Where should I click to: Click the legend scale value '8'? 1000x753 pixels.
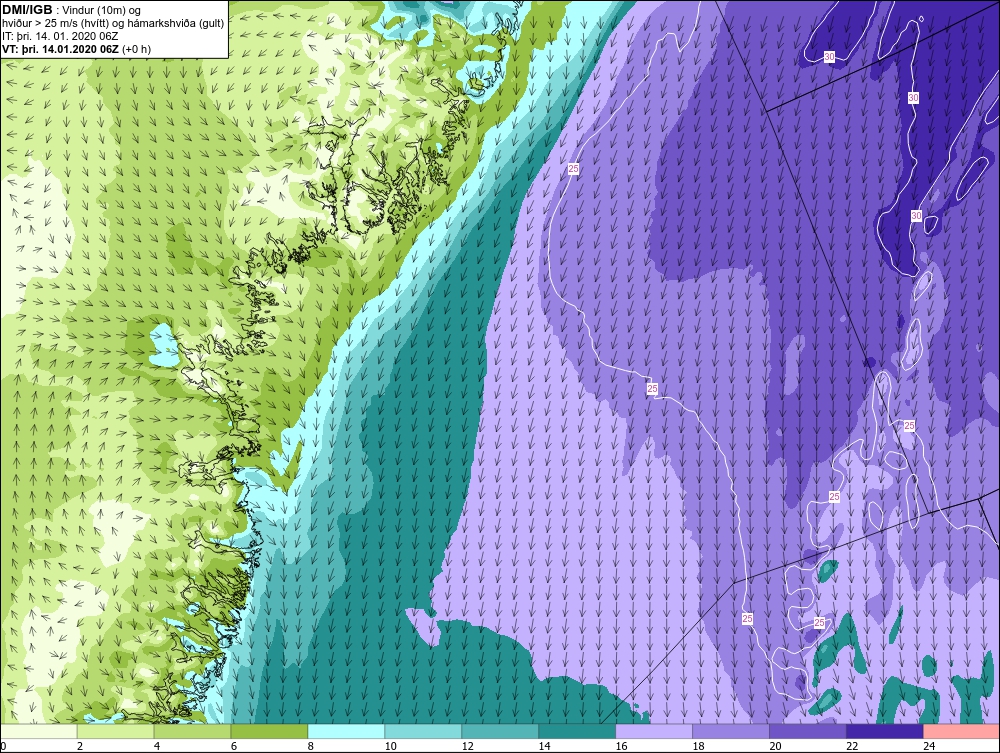311,746
